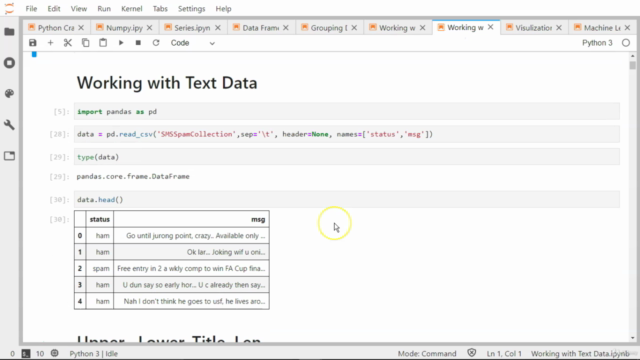Screen dimensions: 640x360
Task: Close the Machine Le tab
Action: click(627, 28)
